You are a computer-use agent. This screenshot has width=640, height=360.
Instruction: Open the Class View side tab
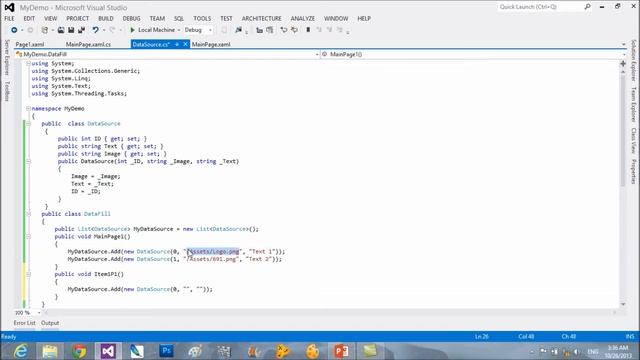click(x=633, y=140)
